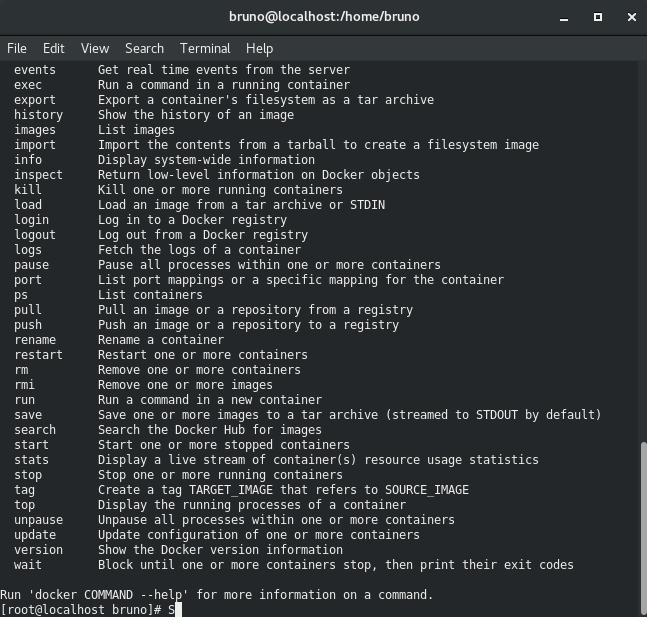Image resolution: width=647 pixels, height=617 pixels.
Task: Click the 'tag' command name
Action: click(24, 489)
